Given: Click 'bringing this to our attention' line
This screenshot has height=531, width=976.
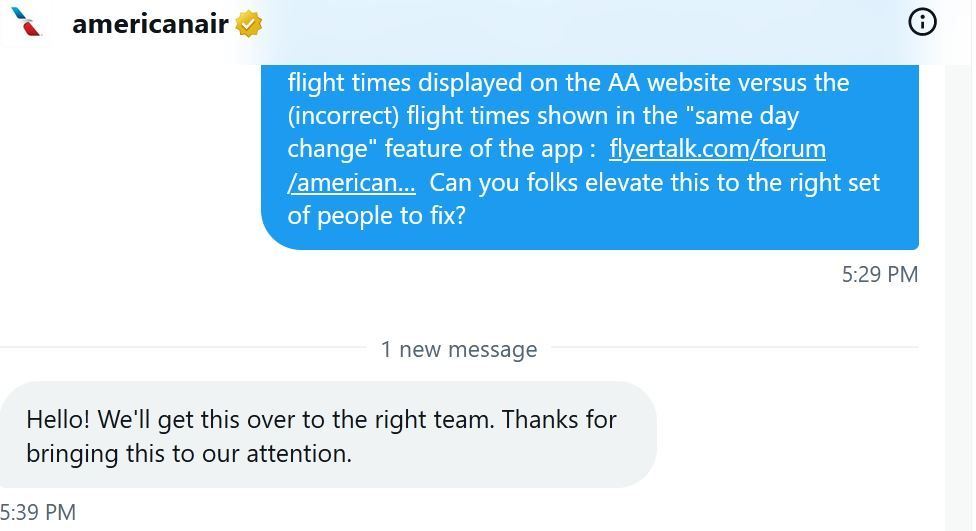Looking at the screenshot, I should pos(189,453).
